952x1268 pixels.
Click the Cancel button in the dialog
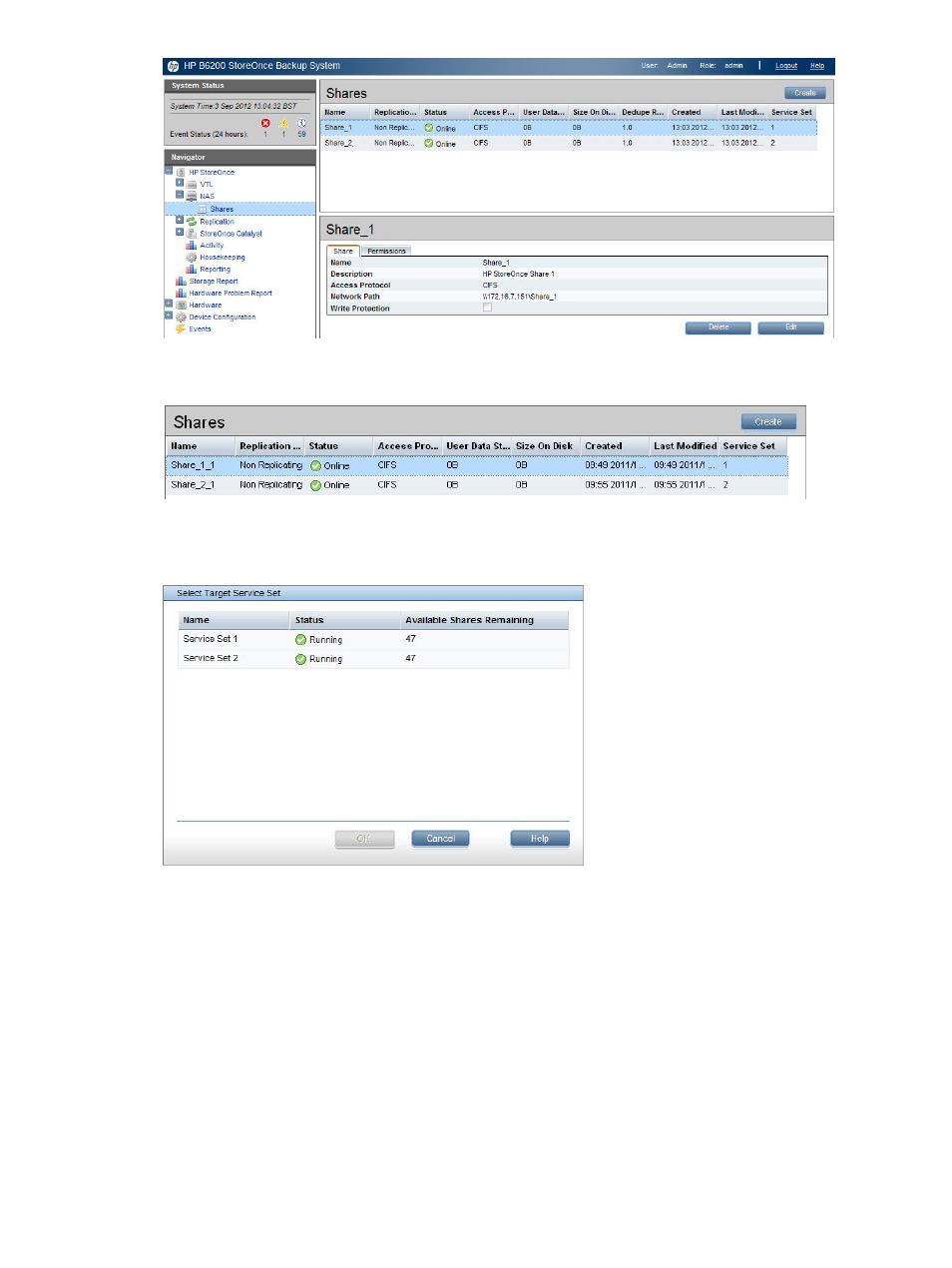click(x=441, y=840)
